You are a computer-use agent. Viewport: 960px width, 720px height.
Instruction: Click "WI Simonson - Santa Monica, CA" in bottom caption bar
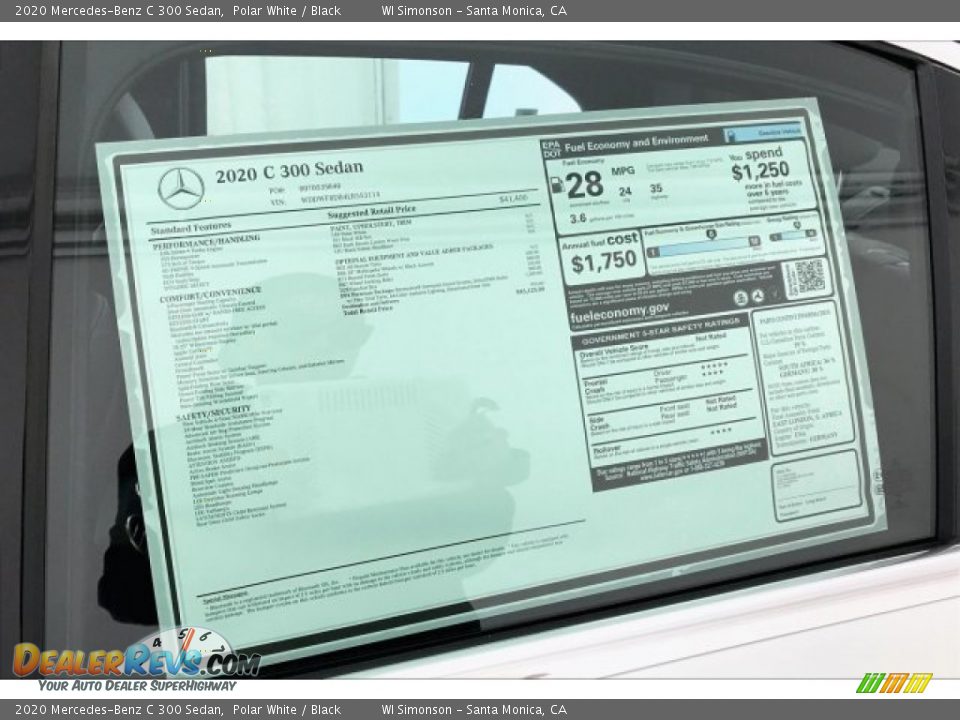point(474,710)
